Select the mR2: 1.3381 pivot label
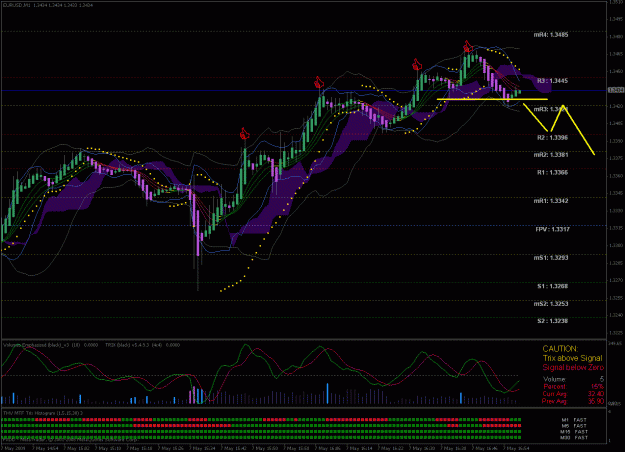The width and height of the screenshot is (625, 452). pyautogui.click(x=551, y=155)
